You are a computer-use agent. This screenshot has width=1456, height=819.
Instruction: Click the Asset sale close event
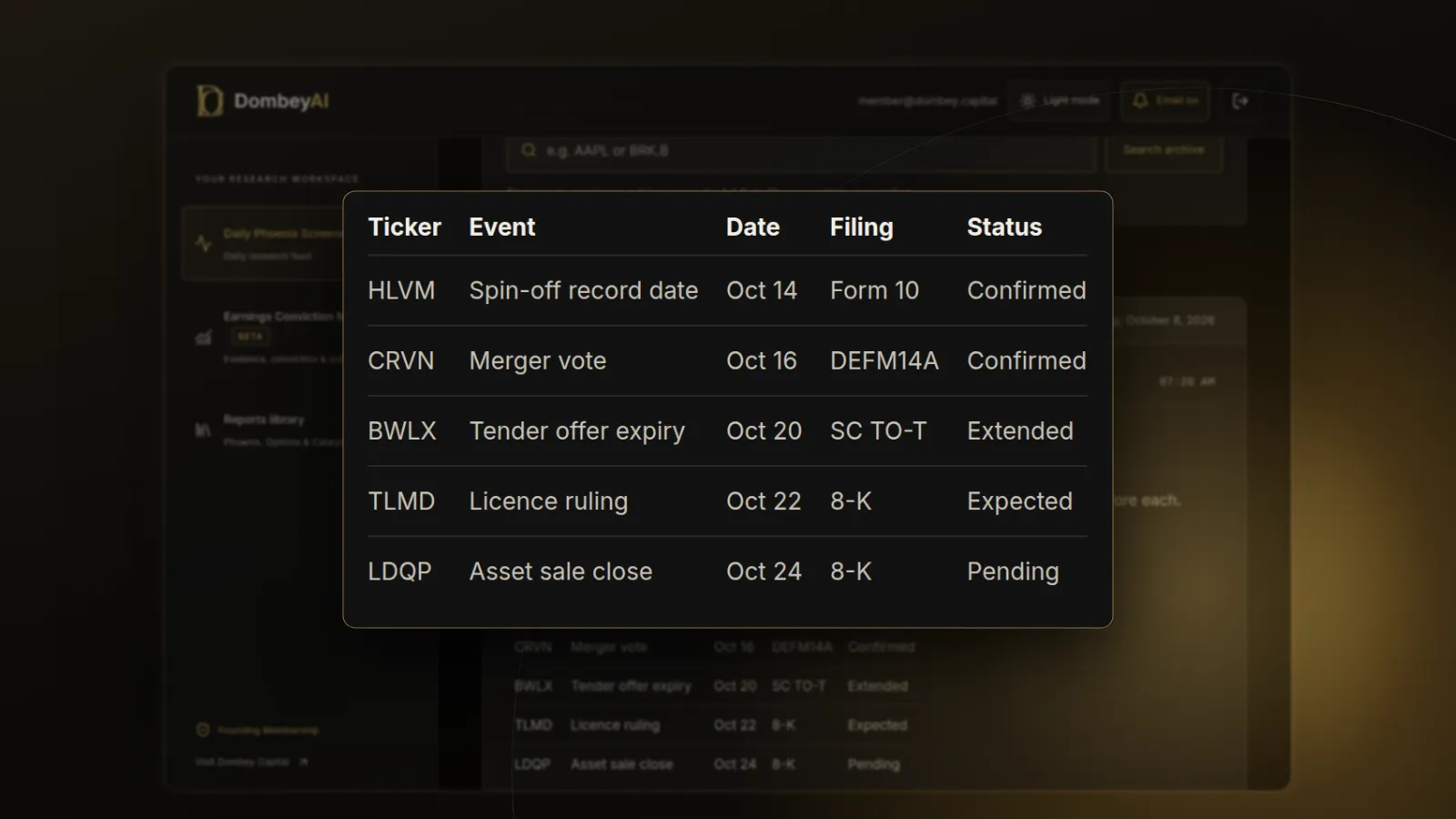(561, 571)
